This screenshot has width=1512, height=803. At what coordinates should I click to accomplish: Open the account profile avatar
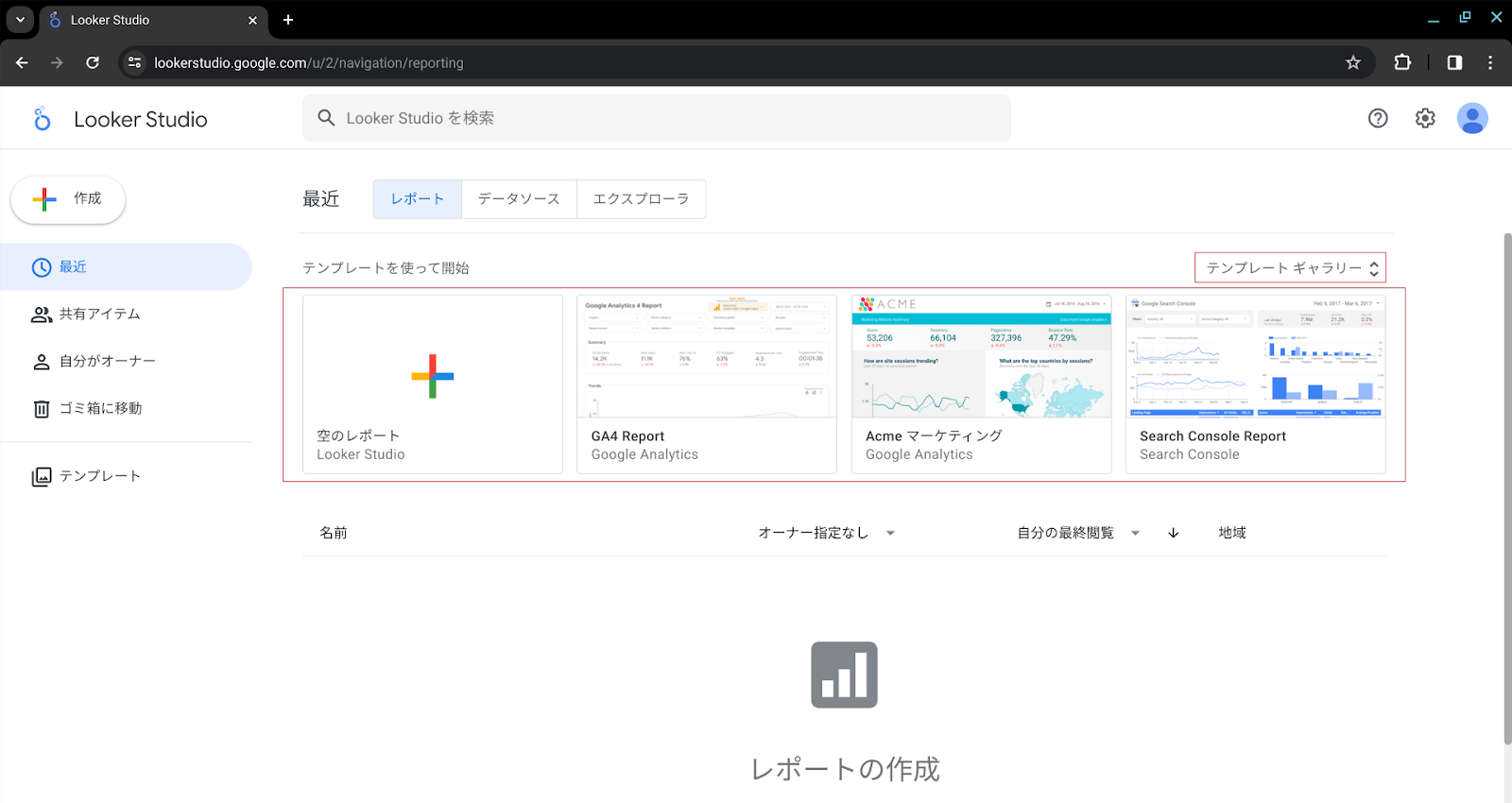point(1472,118)
